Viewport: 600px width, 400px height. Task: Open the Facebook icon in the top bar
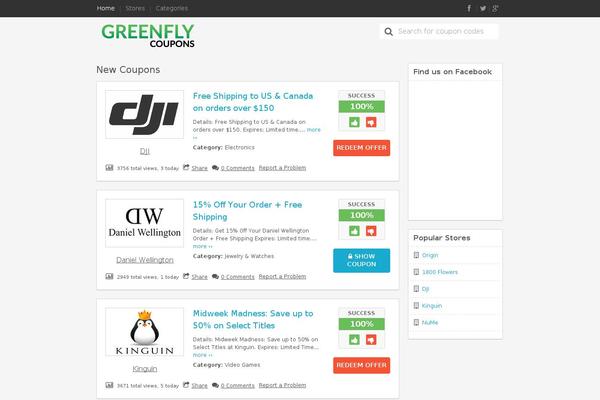click(x=469, y=8)
